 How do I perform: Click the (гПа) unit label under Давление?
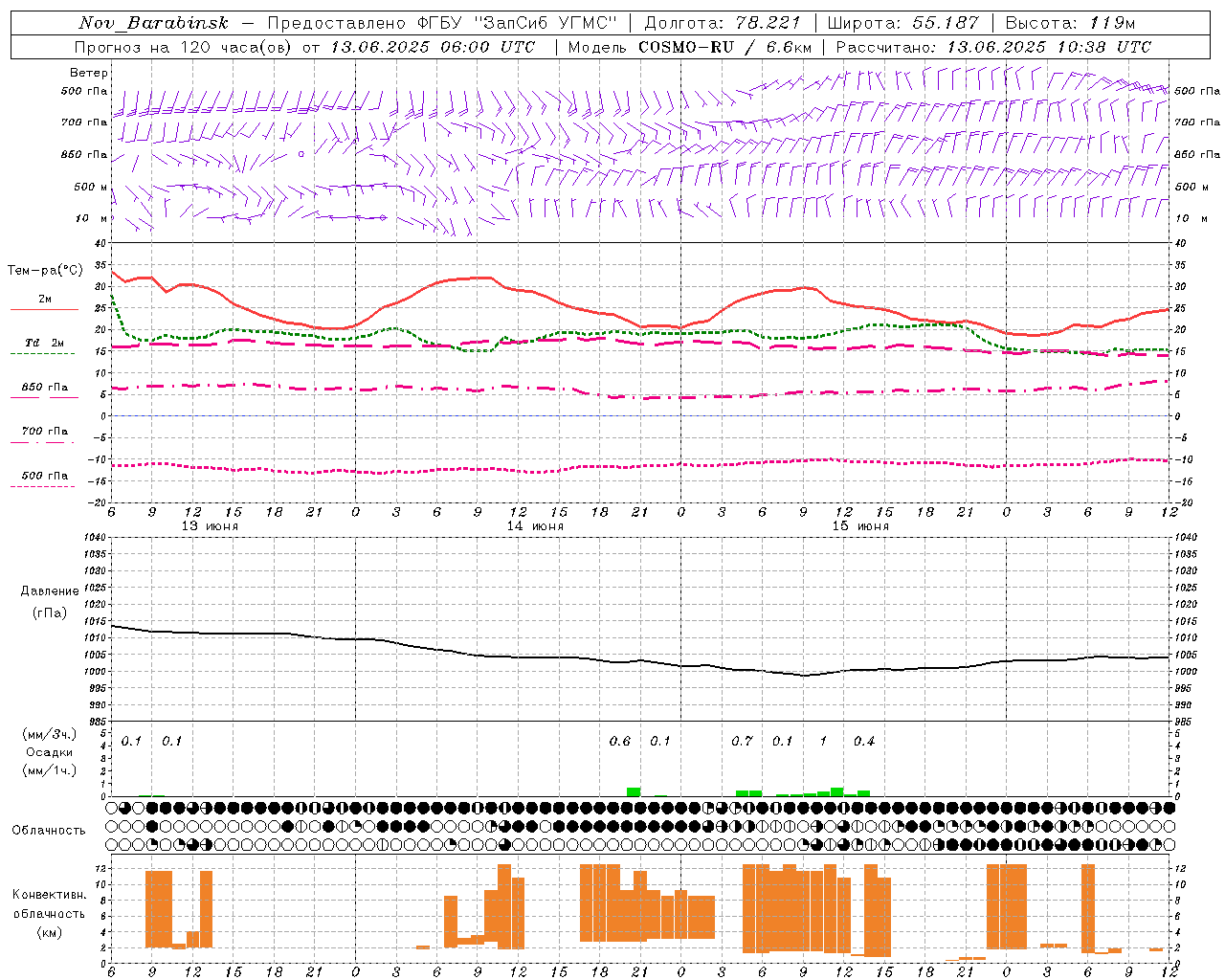[50, 613]
